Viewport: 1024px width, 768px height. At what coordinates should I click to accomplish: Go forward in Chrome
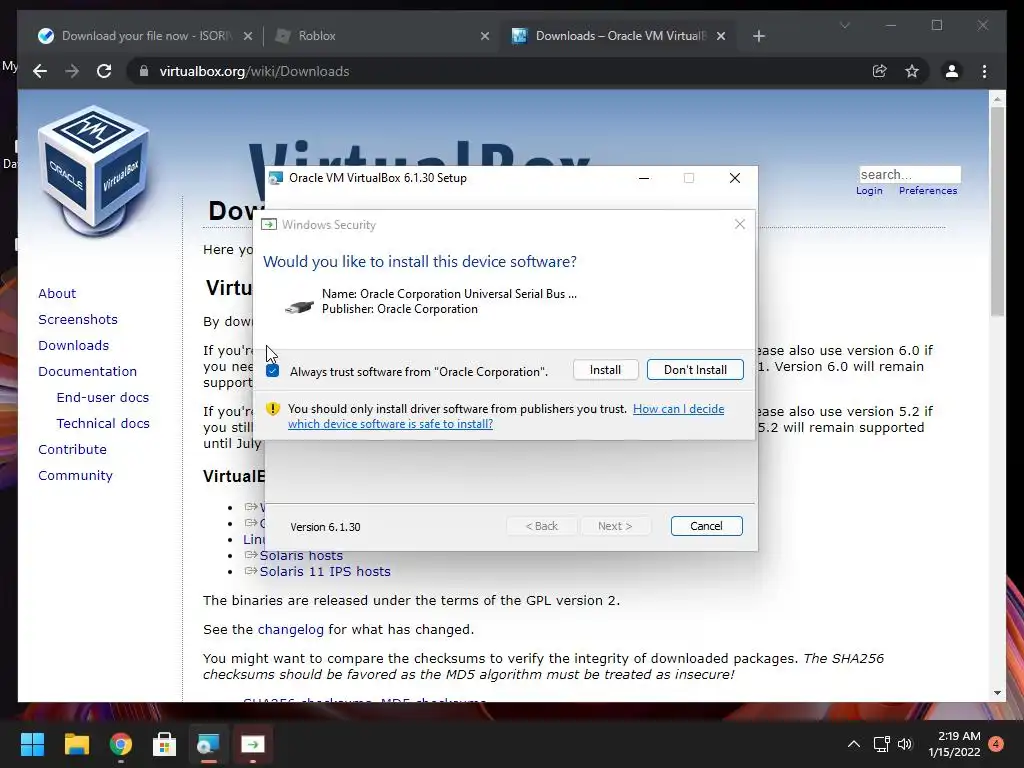point(72,71)
